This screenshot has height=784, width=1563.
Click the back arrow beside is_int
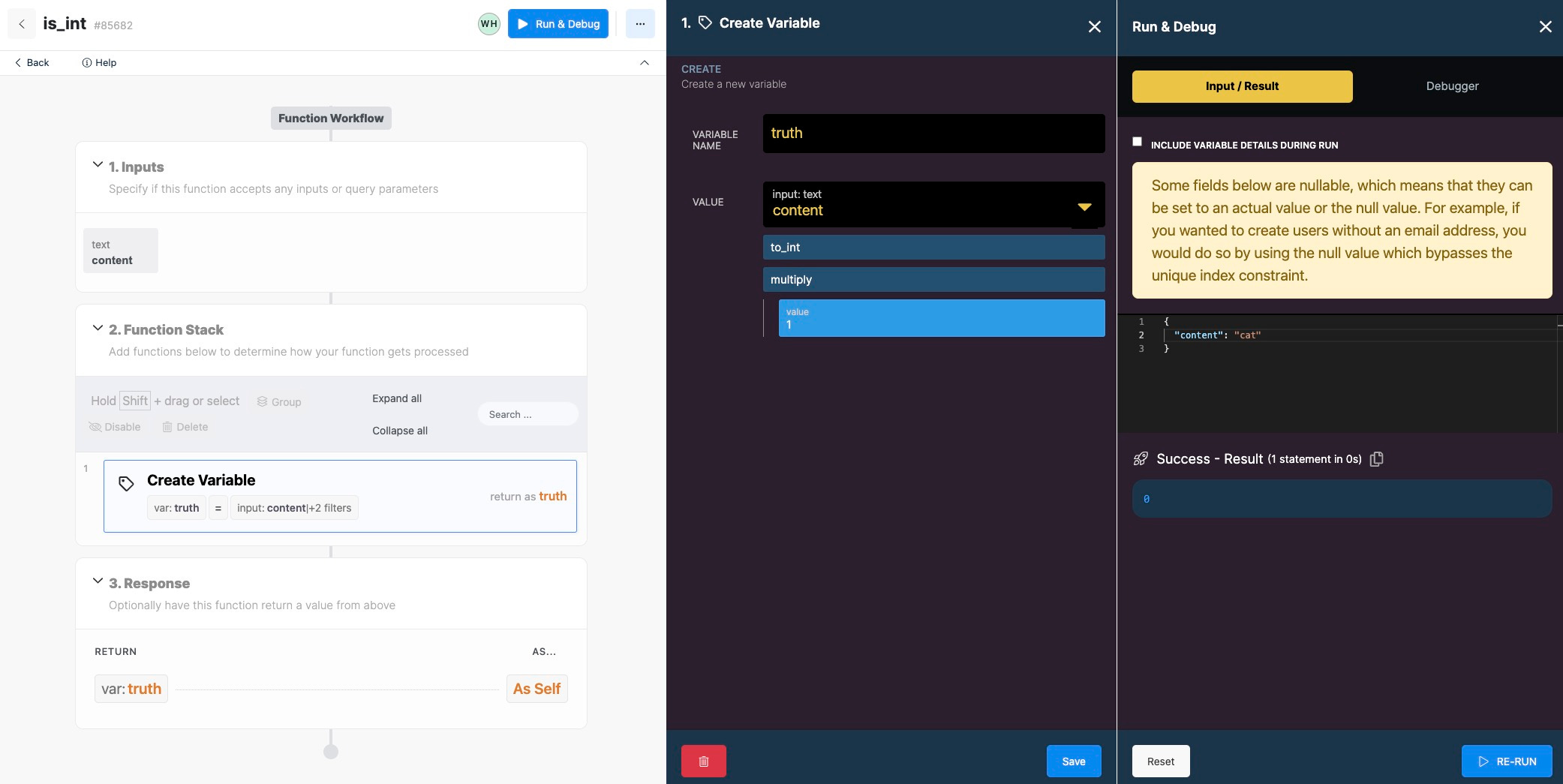[x=22, y=24]
